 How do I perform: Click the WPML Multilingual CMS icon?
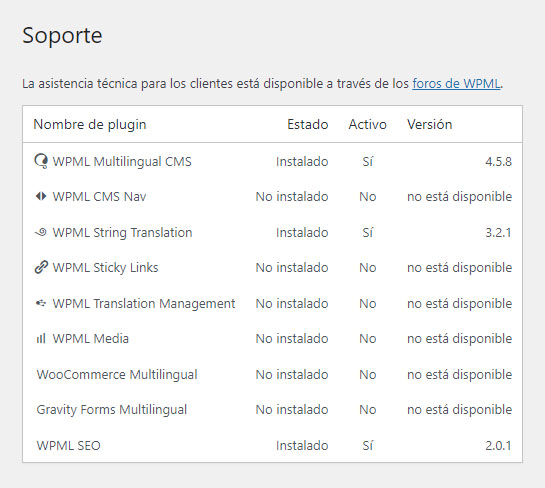coord(41,161)
